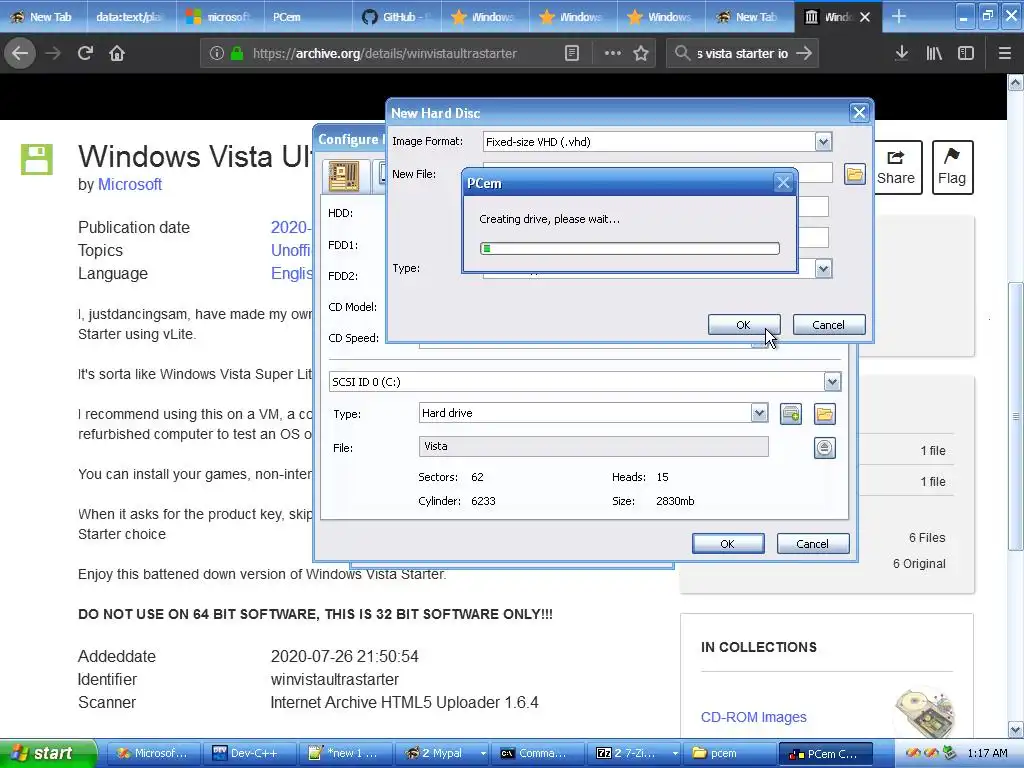Image resolution: width=1024 pixels, height=768 pixels.
Task: Open Hard drive type dropdown
Action: 759,413
